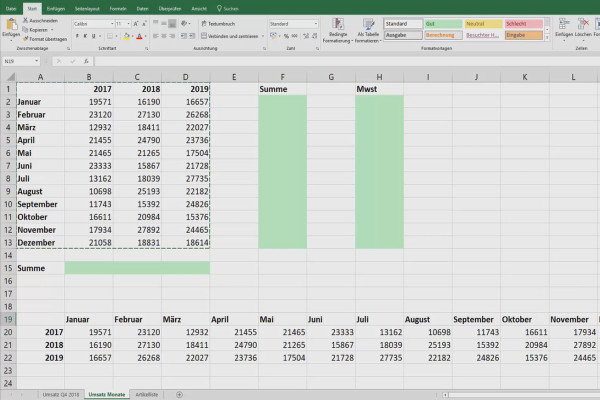This screenshot has width=600, height=400.
Task: Apply the Neutral cell style
Action: [483, 24]
